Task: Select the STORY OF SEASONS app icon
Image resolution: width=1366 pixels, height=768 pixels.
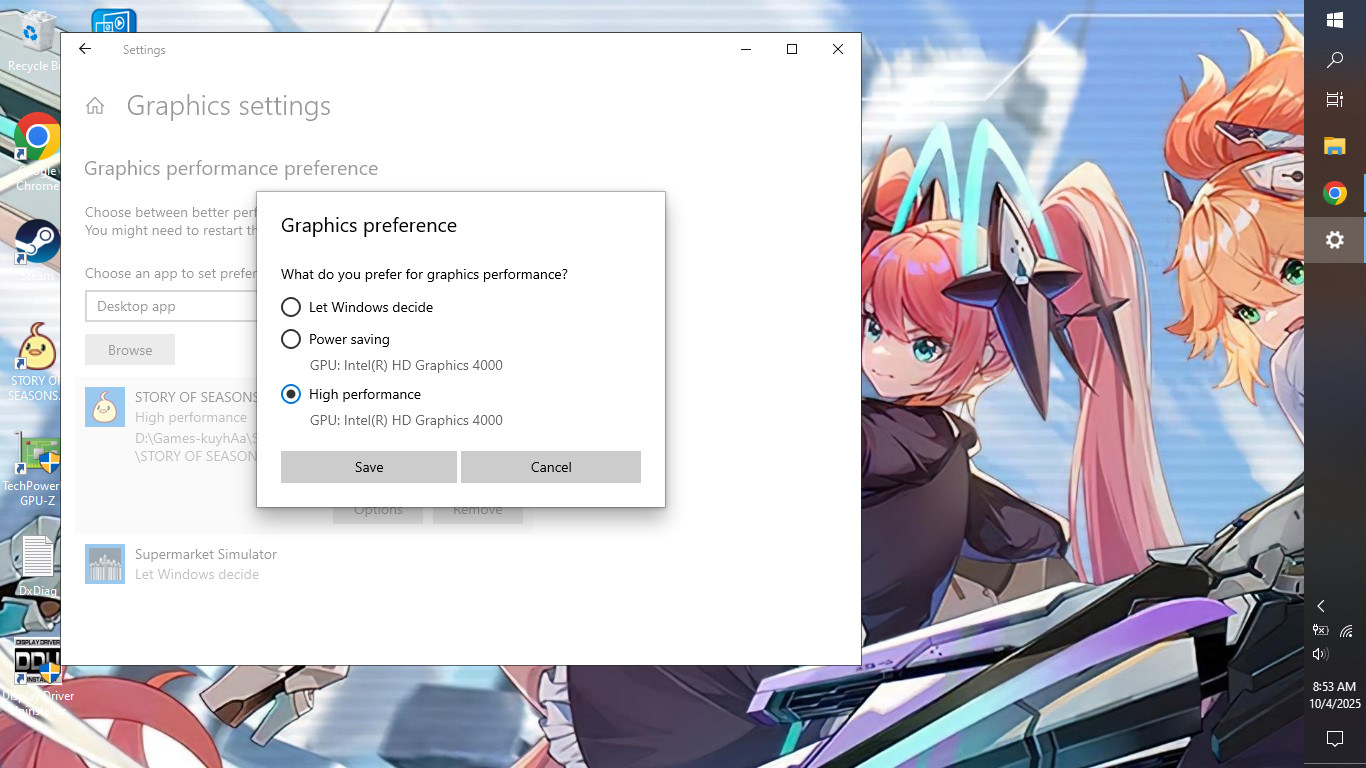Action: [x=105, y=407]
